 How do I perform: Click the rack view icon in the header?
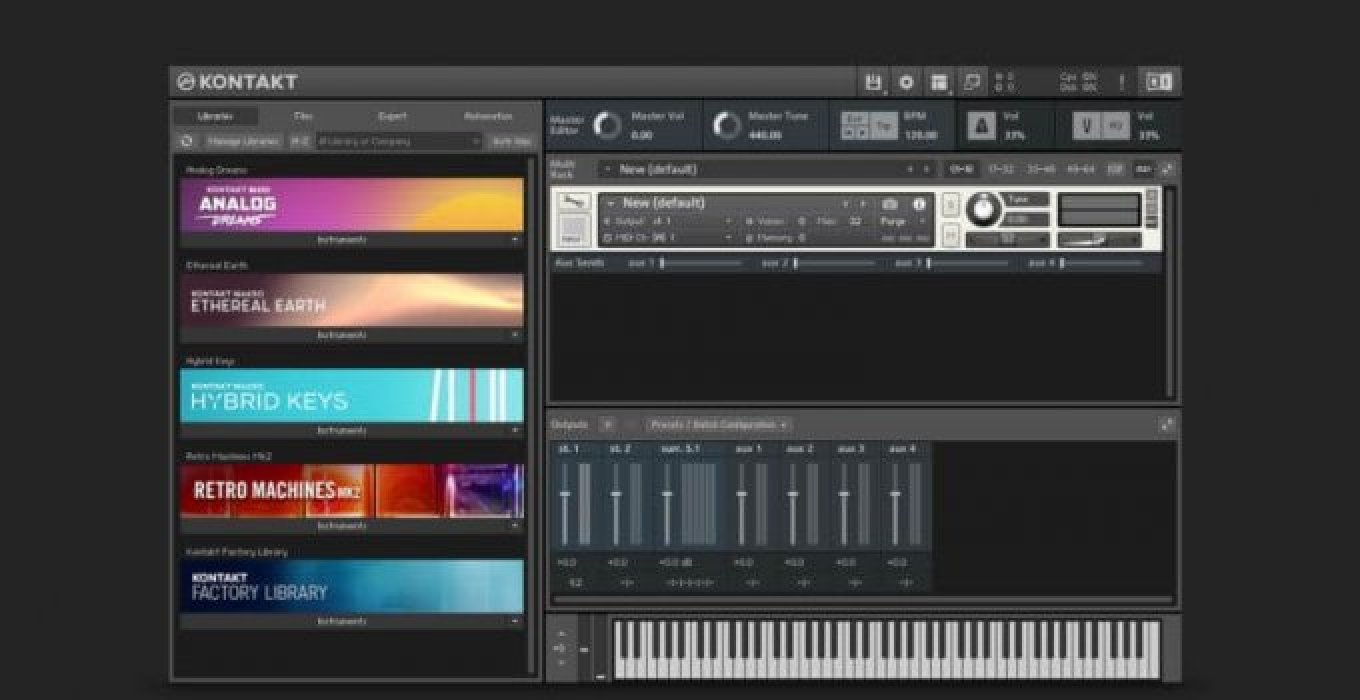click(940, 82)
